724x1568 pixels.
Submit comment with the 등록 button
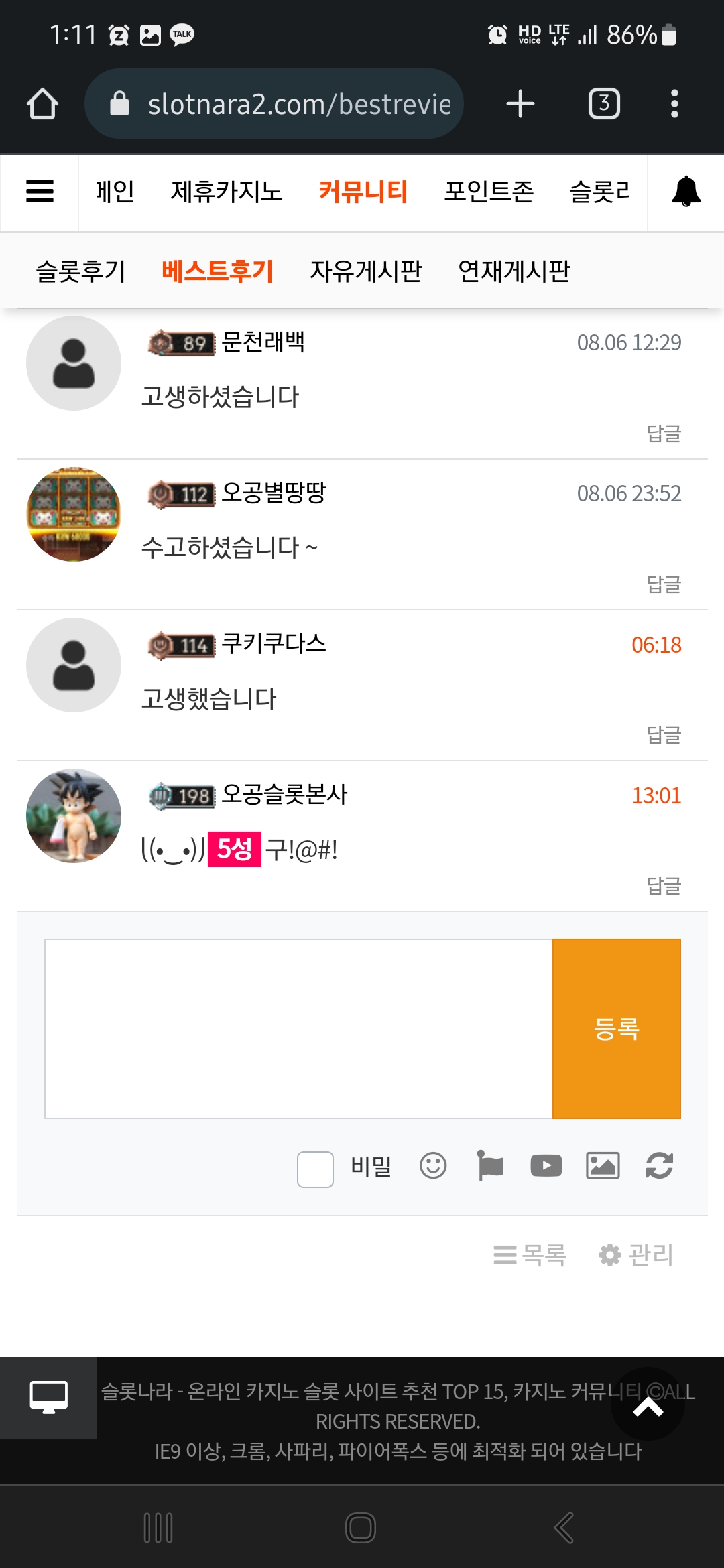[617, 1029]
